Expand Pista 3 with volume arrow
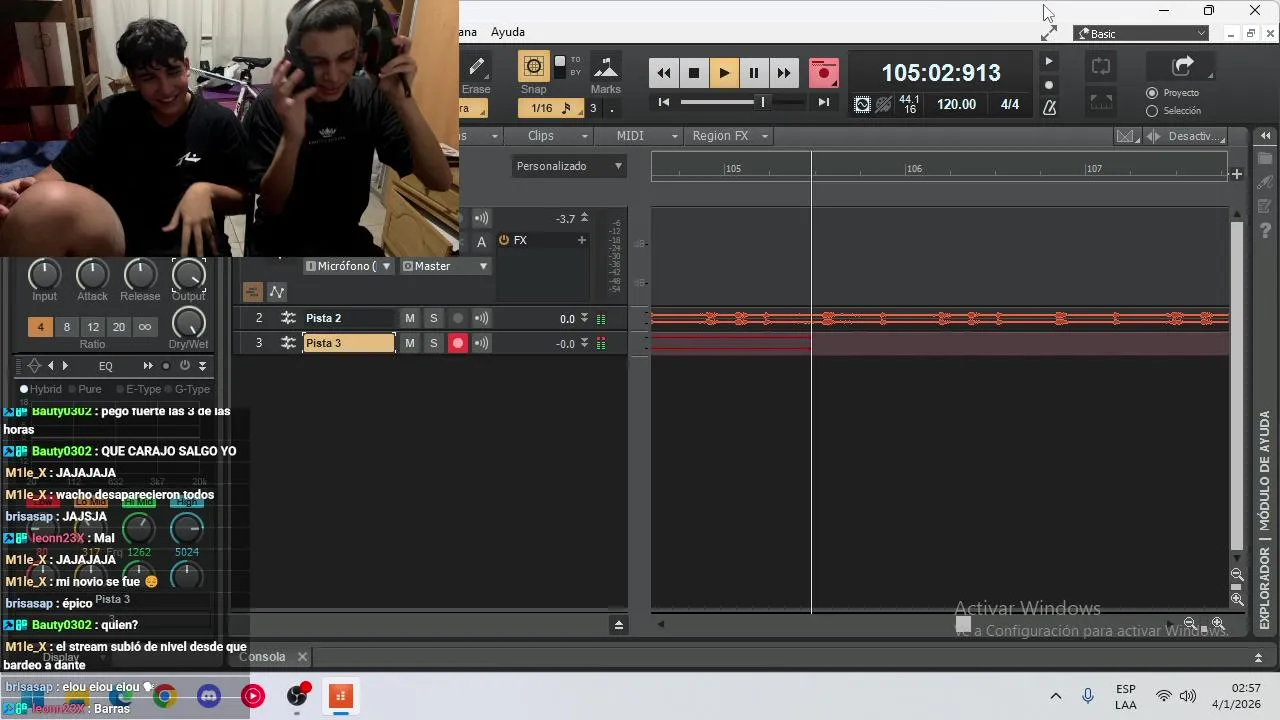The width and height of the screenshot is (1280, 720). [584, 343]
